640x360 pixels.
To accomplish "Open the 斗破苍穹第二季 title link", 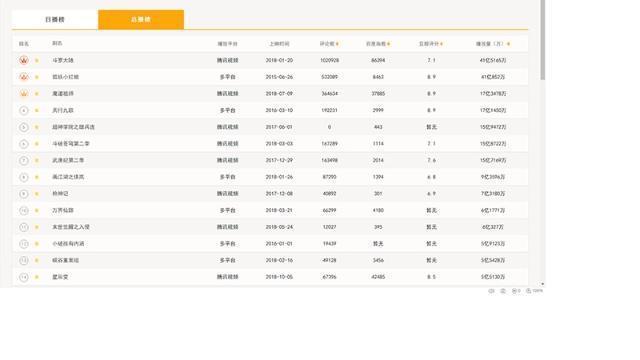I will pyautogui.click(x=71, y=144).
